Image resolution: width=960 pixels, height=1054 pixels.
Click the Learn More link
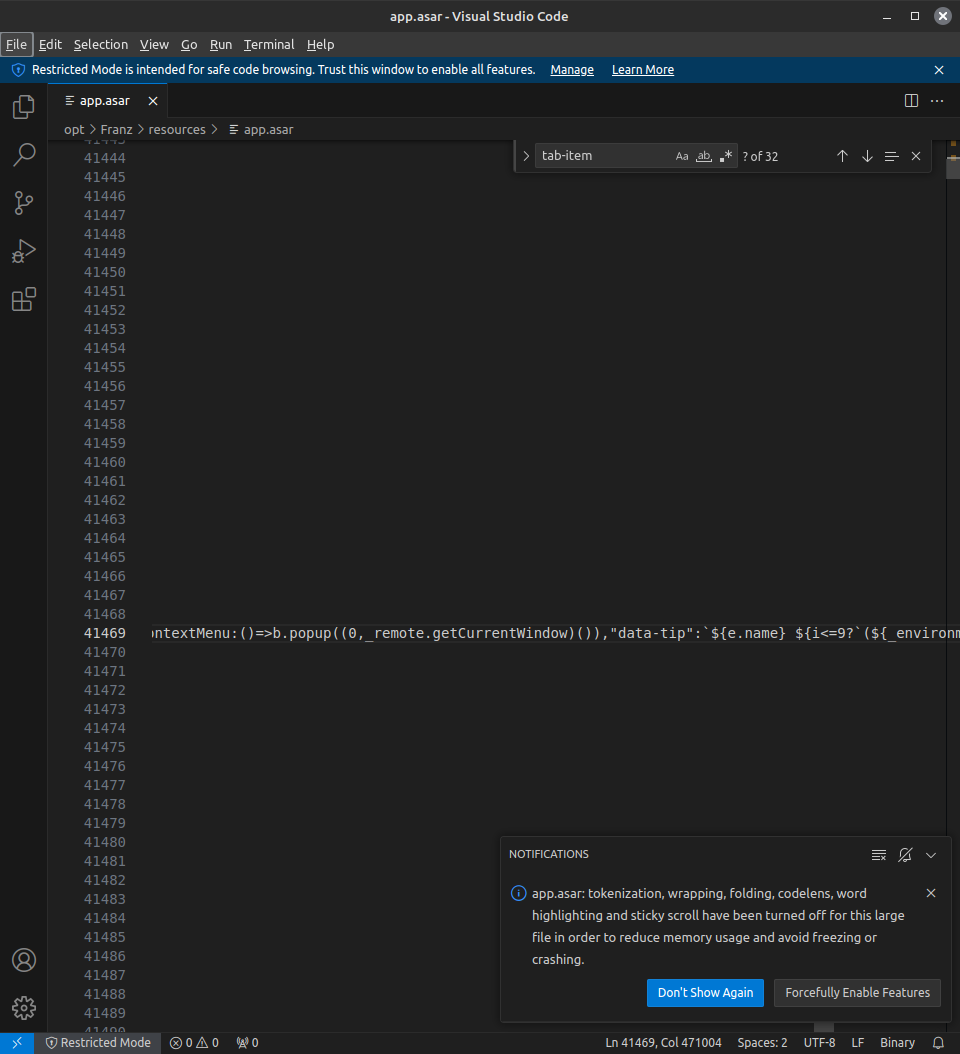pos(643,70)
